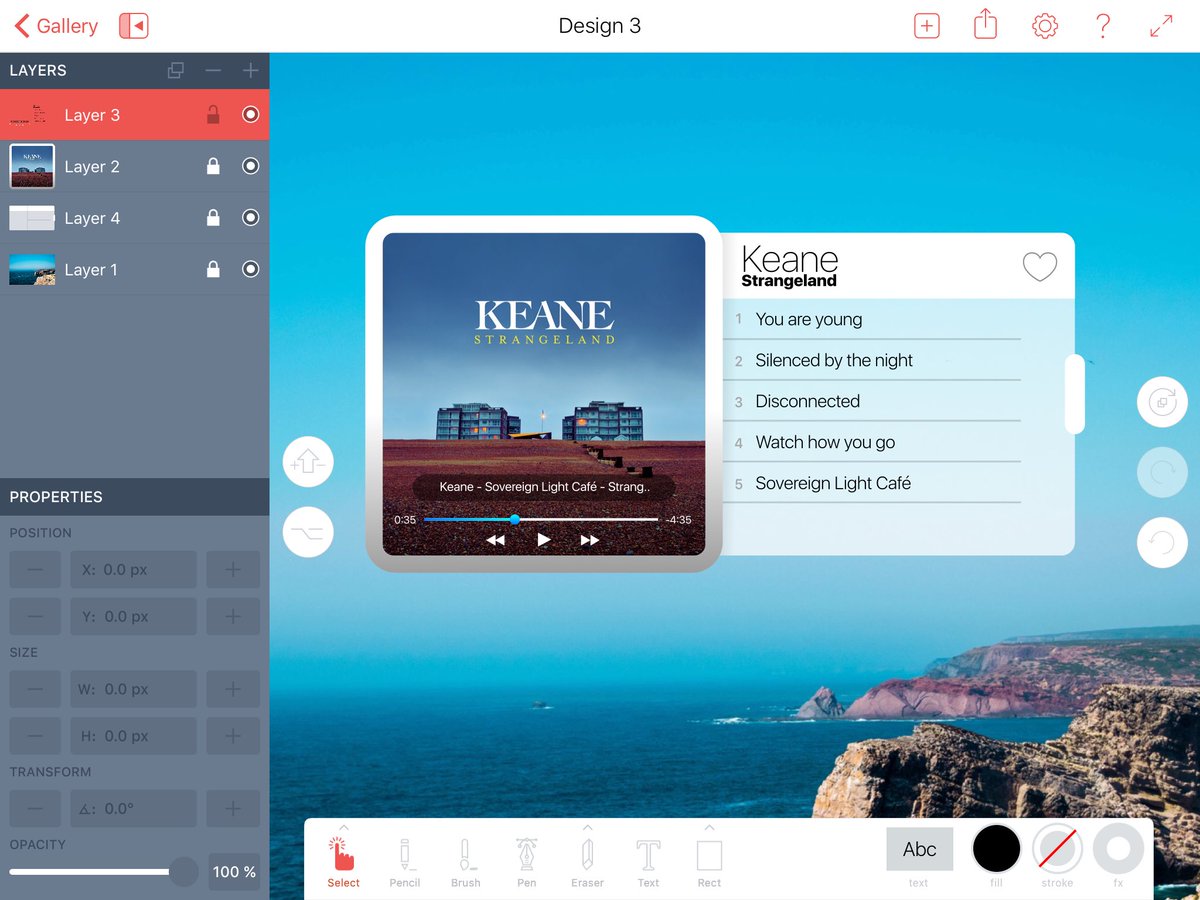Increase the rotation angle
1200x900 pixels.
[x=233, y=808]
